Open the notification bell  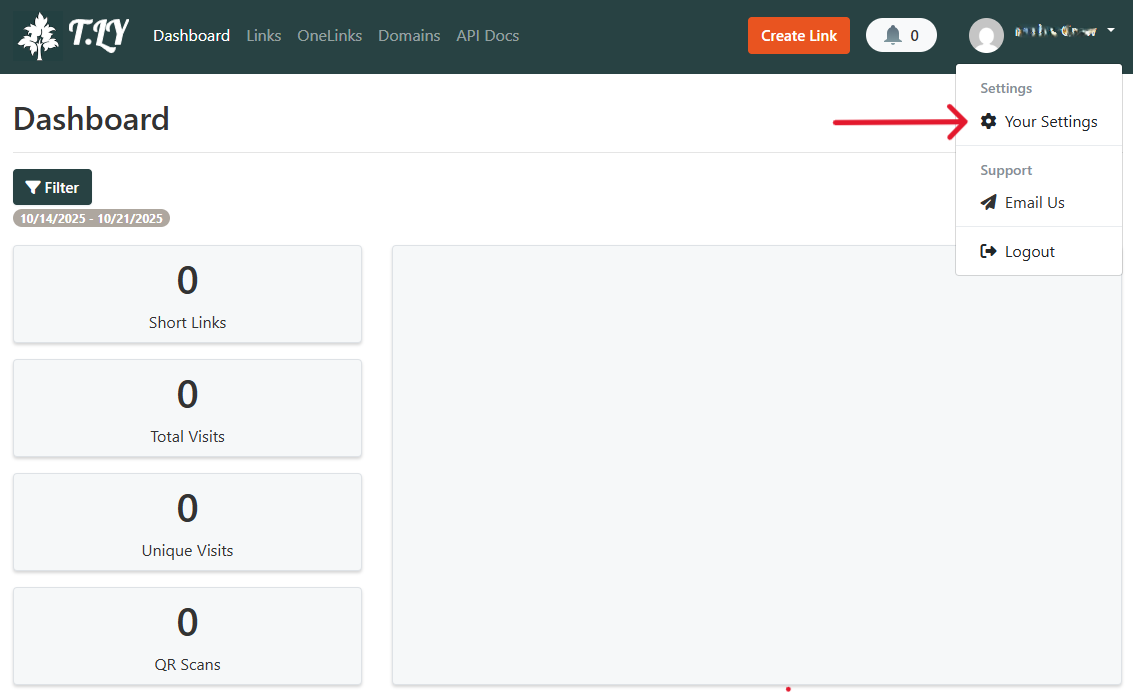click(893, 35)
